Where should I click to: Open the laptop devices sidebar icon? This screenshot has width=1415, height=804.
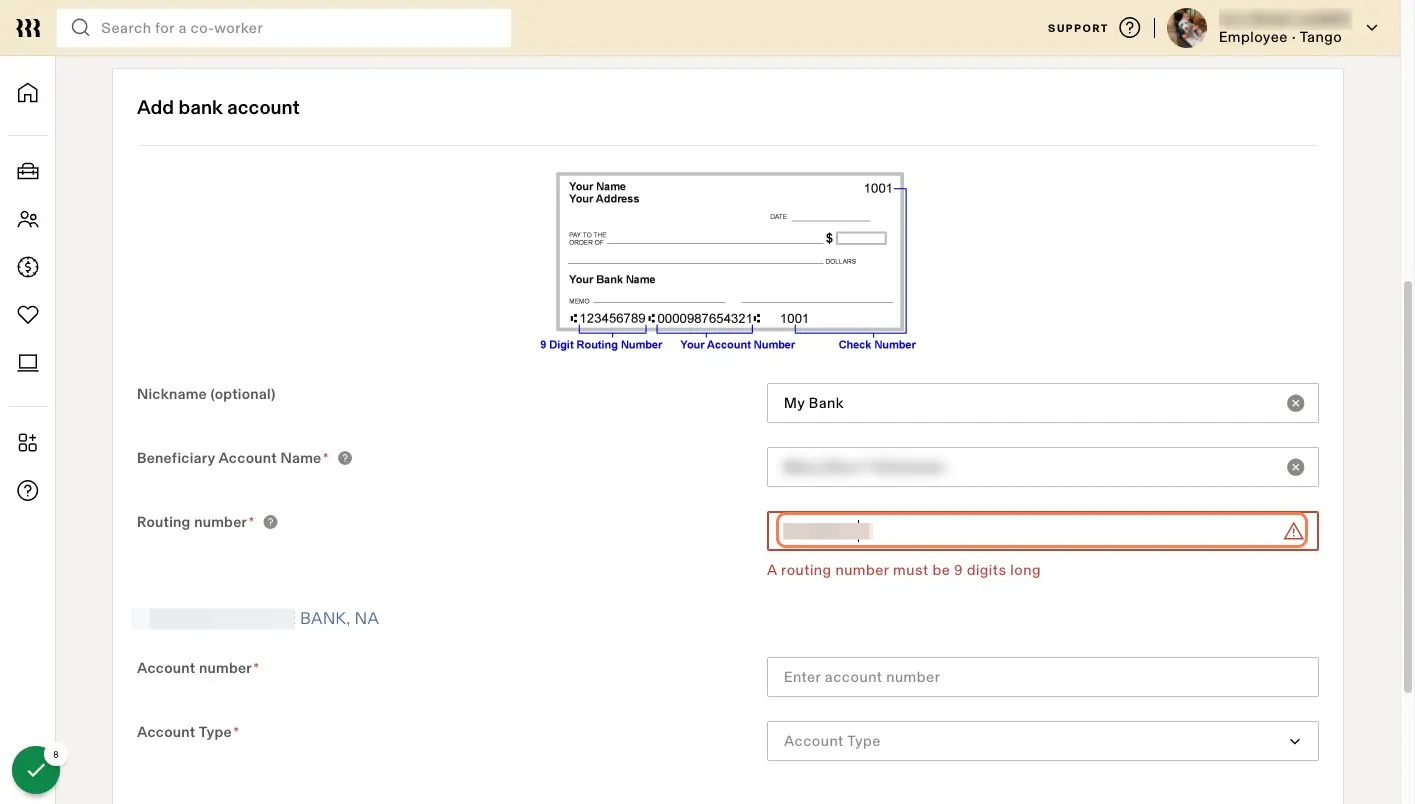point(28,363)
